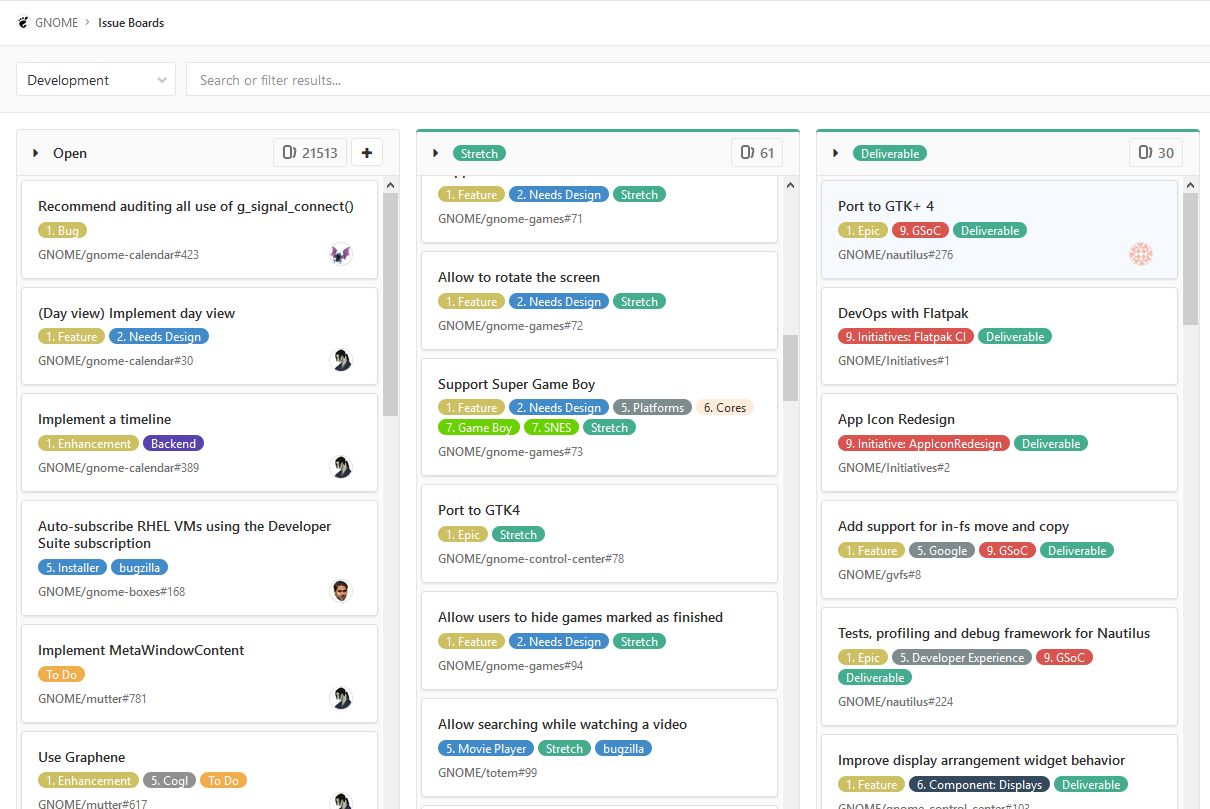The image size is (1210, 809).
Task: Click reference GNOME/gnome-games#73
Action: (x=510, y=452)
